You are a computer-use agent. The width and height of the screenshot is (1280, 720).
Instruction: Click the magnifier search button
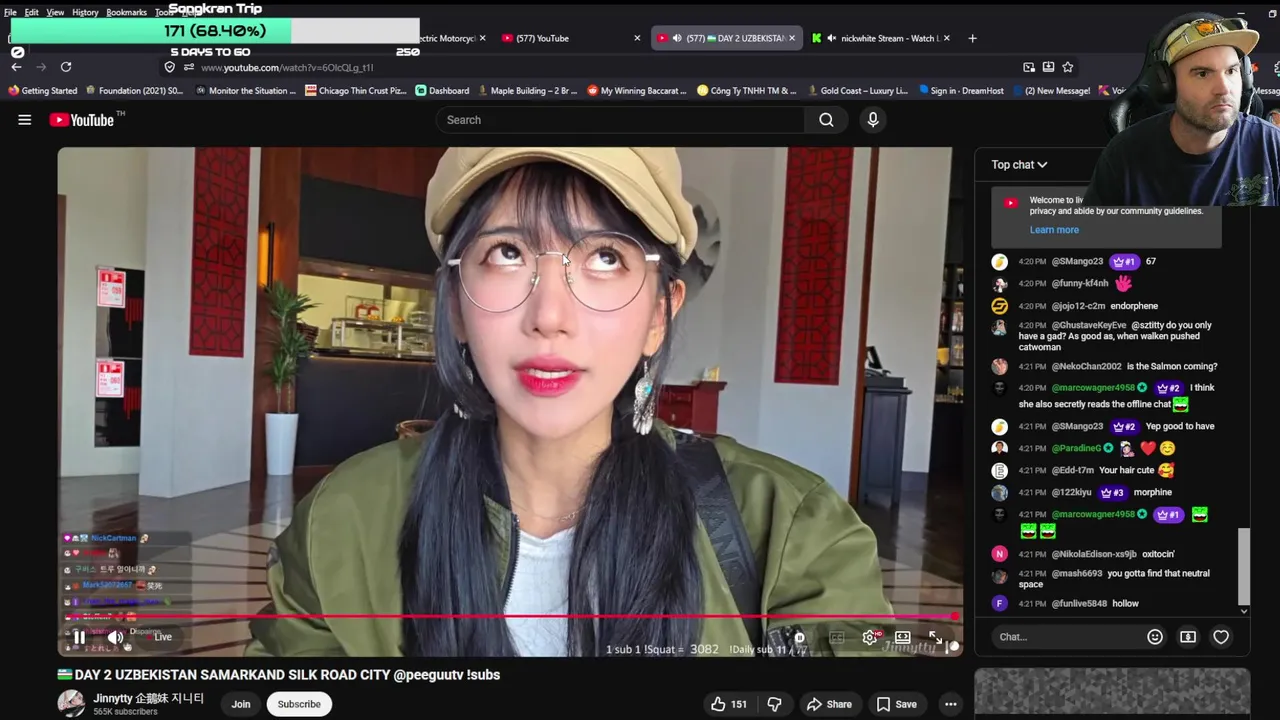click(826, 120)
